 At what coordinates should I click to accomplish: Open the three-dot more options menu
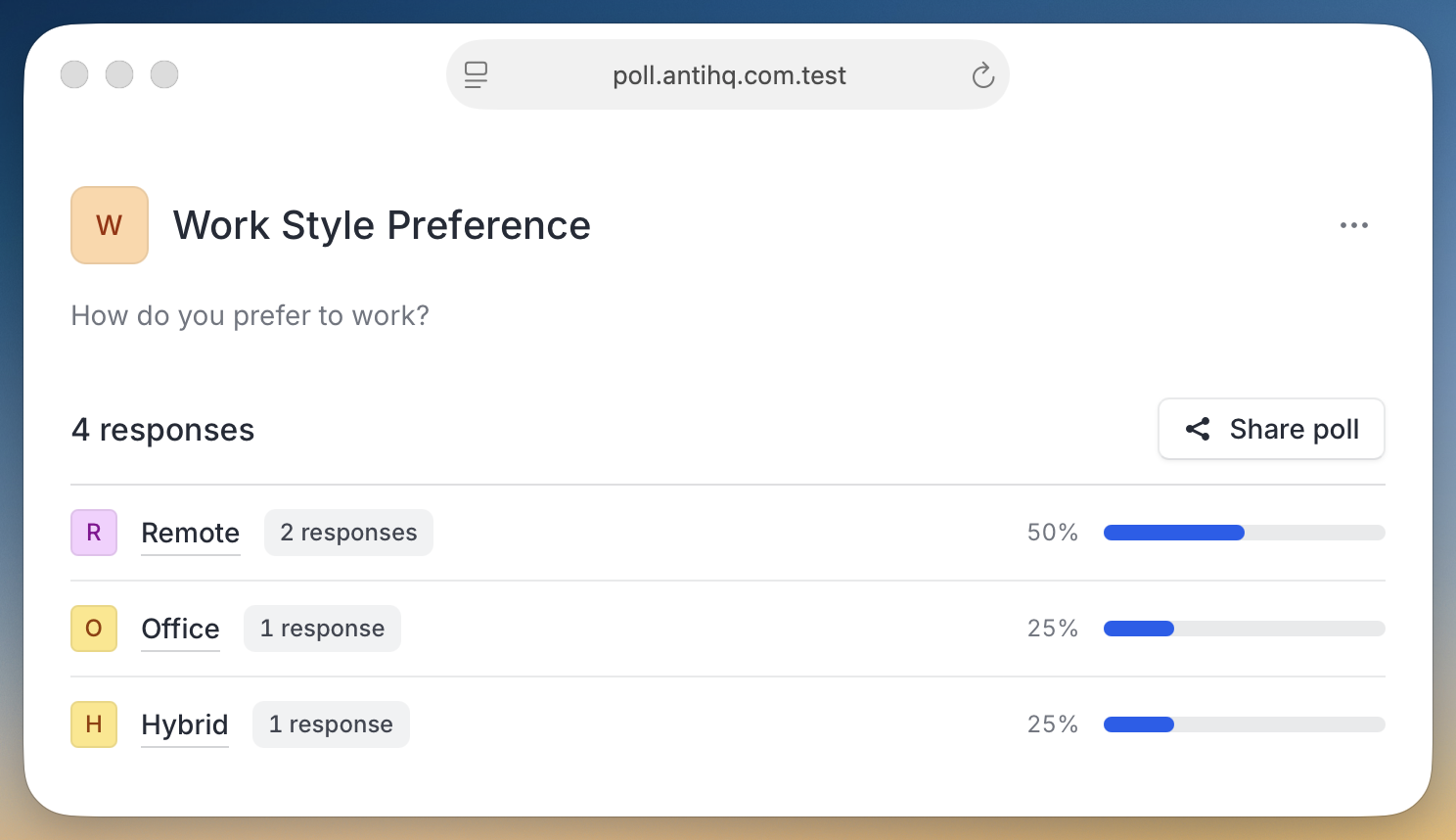click(x=1353, y=225)
